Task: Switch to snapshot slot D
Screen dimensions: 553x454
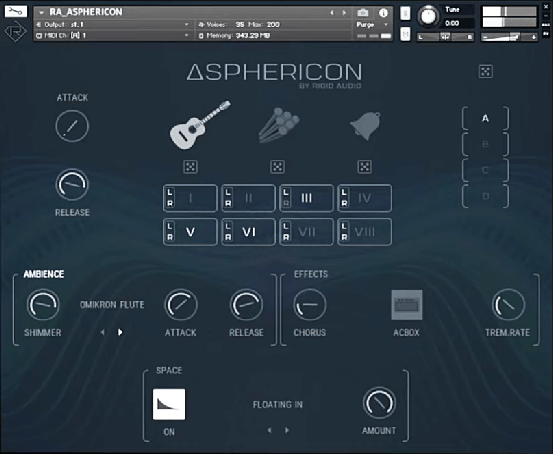Action: 485,196
